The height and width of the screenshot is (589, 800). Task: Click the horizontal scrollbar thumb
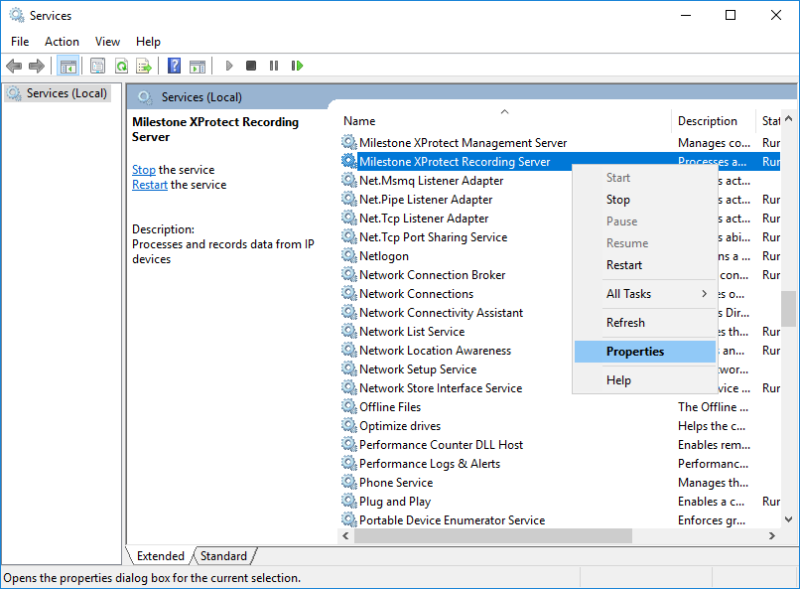493,535
